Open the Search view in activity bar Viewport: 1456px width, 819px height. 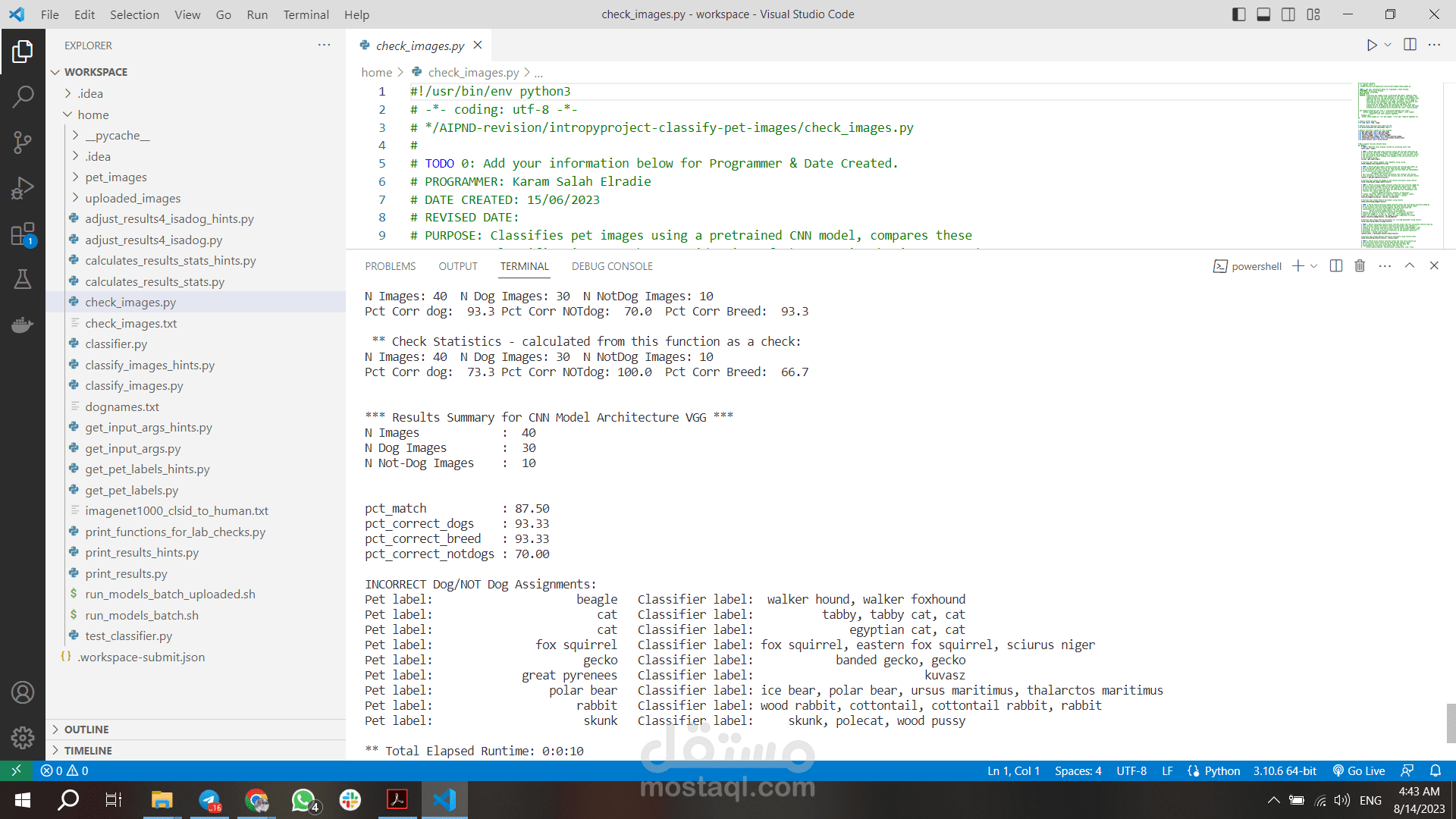[x=23, y=96]
